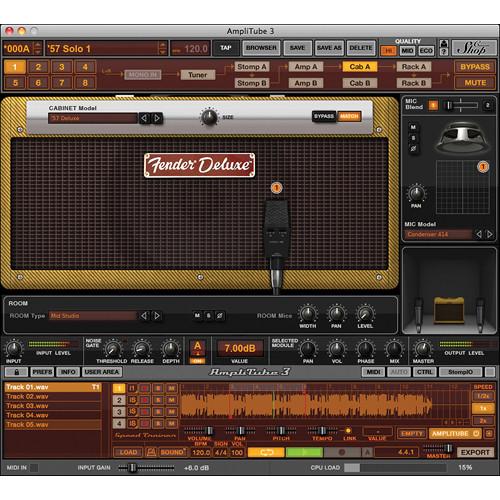
Task: Click the TAP tempo button
Action: pos(226,48)
